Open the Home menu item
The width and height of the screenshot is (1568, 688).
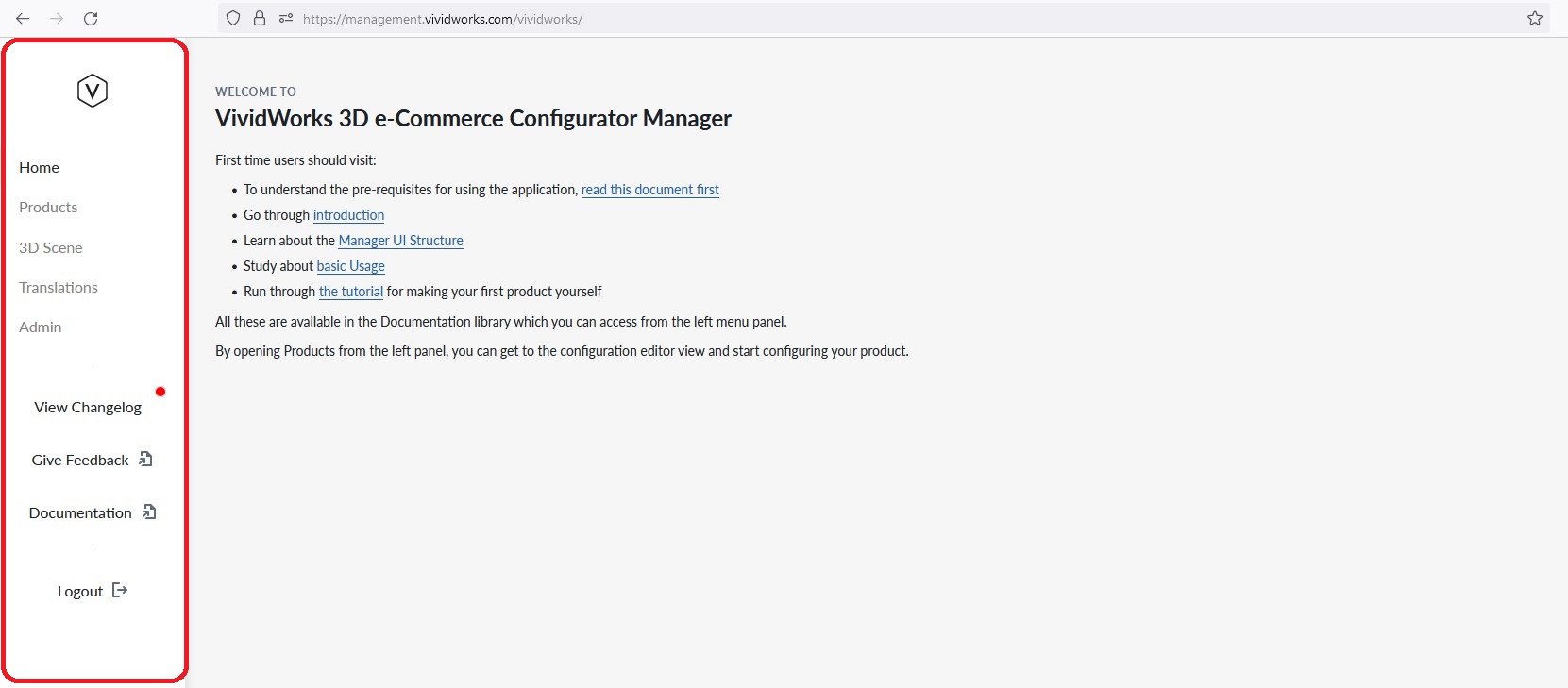point(39,167)
